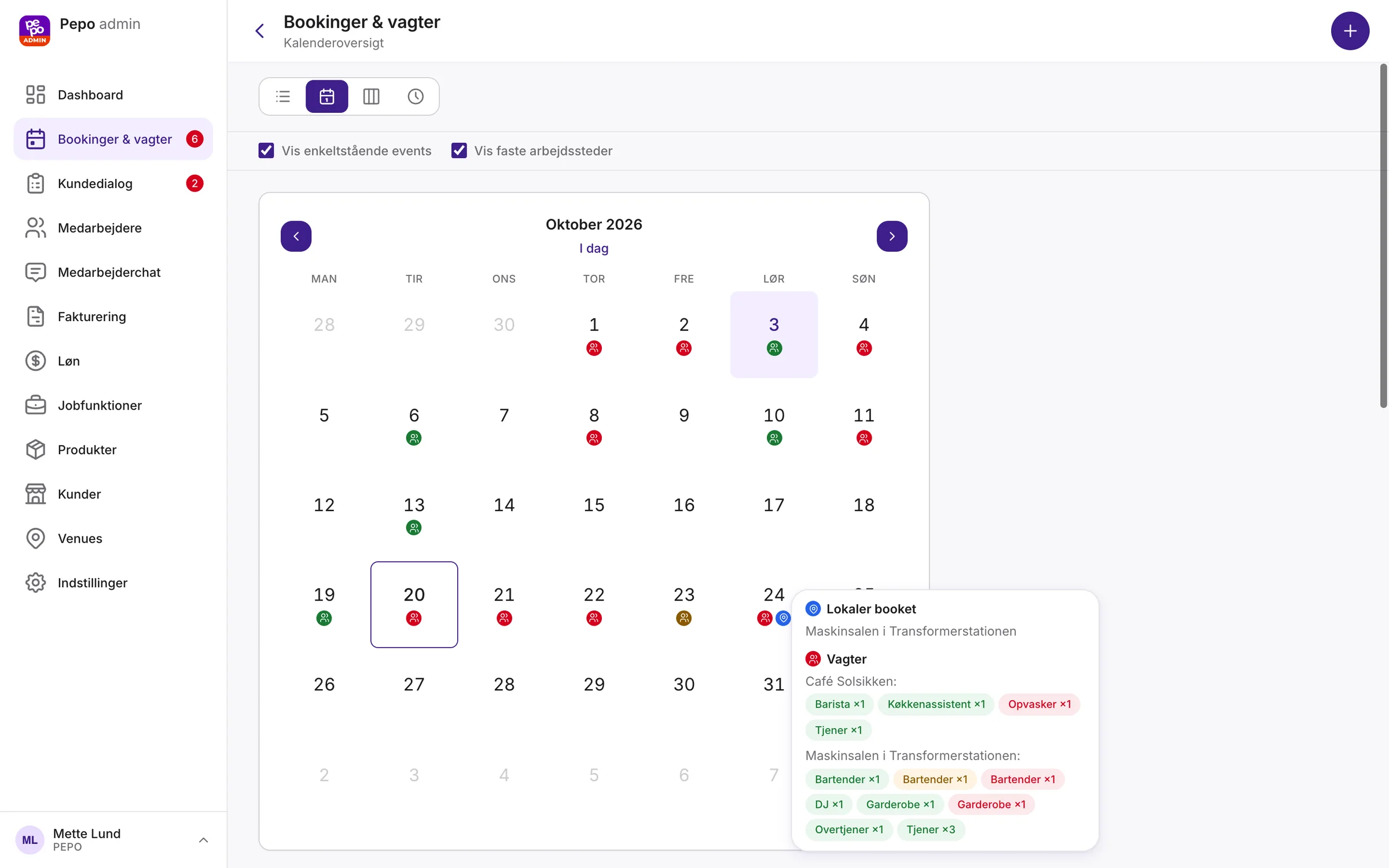This screenshot has height=868, width=1389.
Task: Select October 20 in the calendar
Action: click(414, 604)
